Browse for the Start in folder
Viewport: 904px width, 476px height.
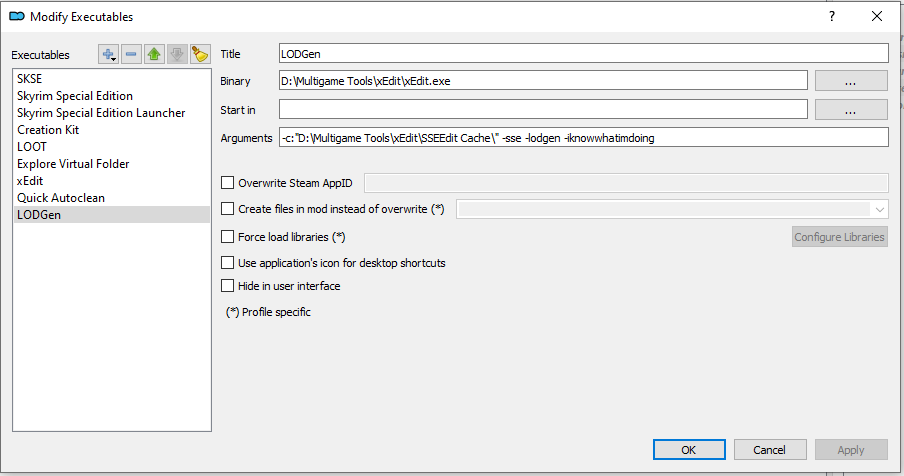click(x=851, y=109)
